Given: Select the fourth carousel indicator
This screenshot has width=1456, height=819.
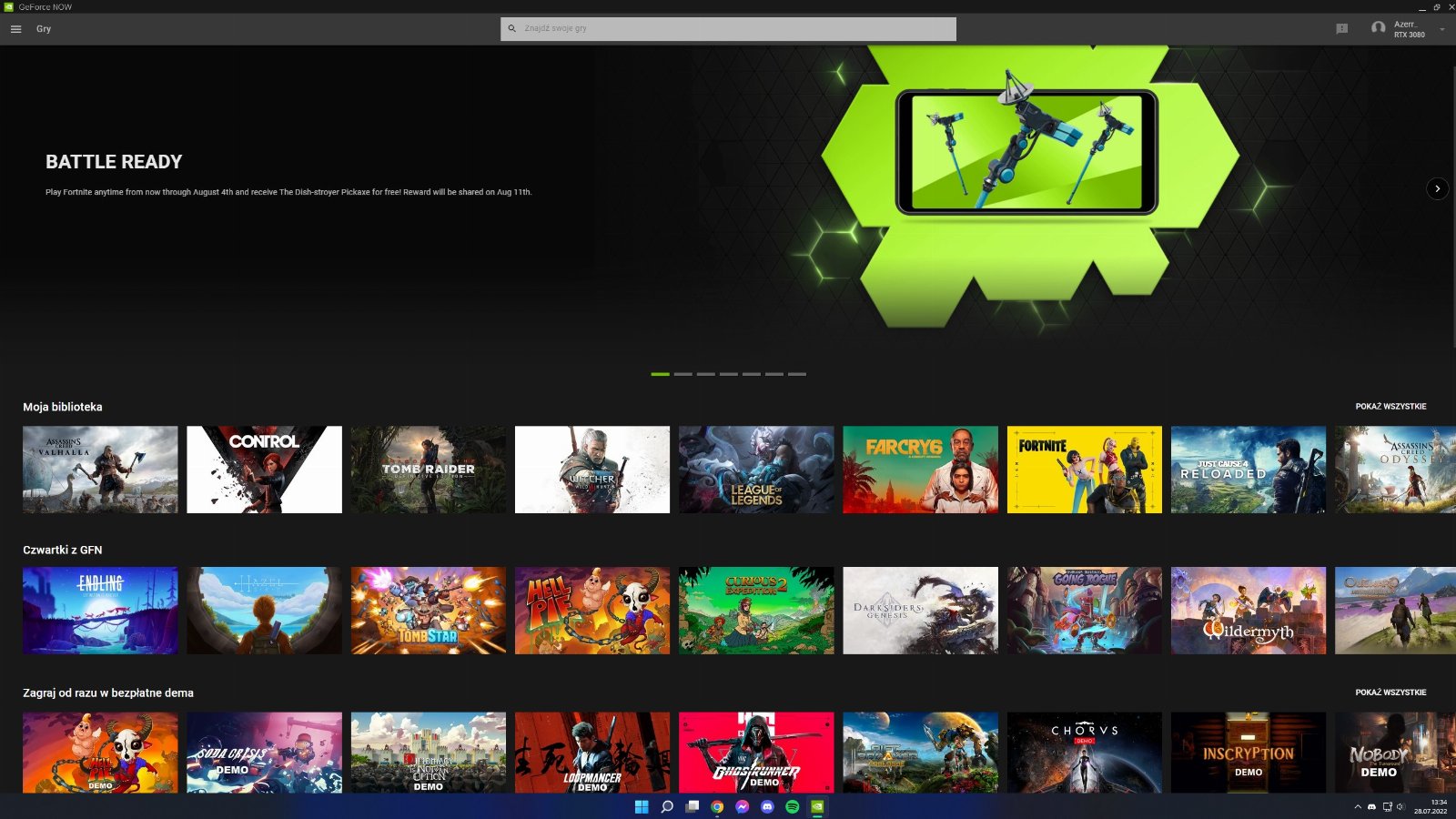Looking at the screenshot, I should pyautogui.click(x=728, y=374).
